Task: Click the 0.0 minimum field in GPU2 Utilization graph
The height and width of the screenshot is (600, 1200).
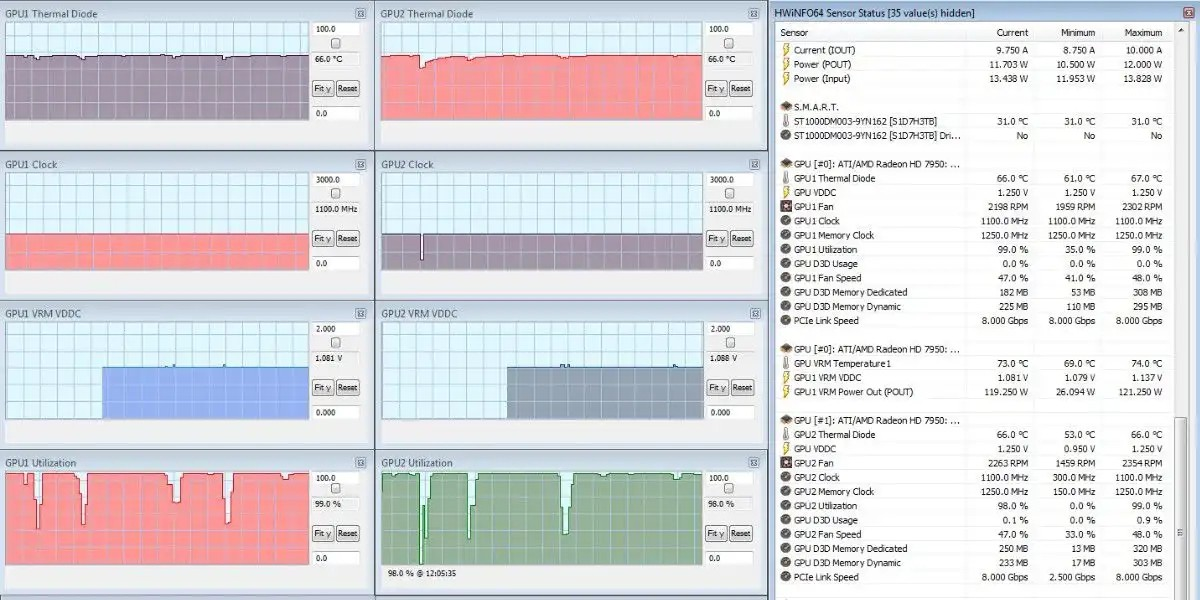Action: (x=729, y=560)
